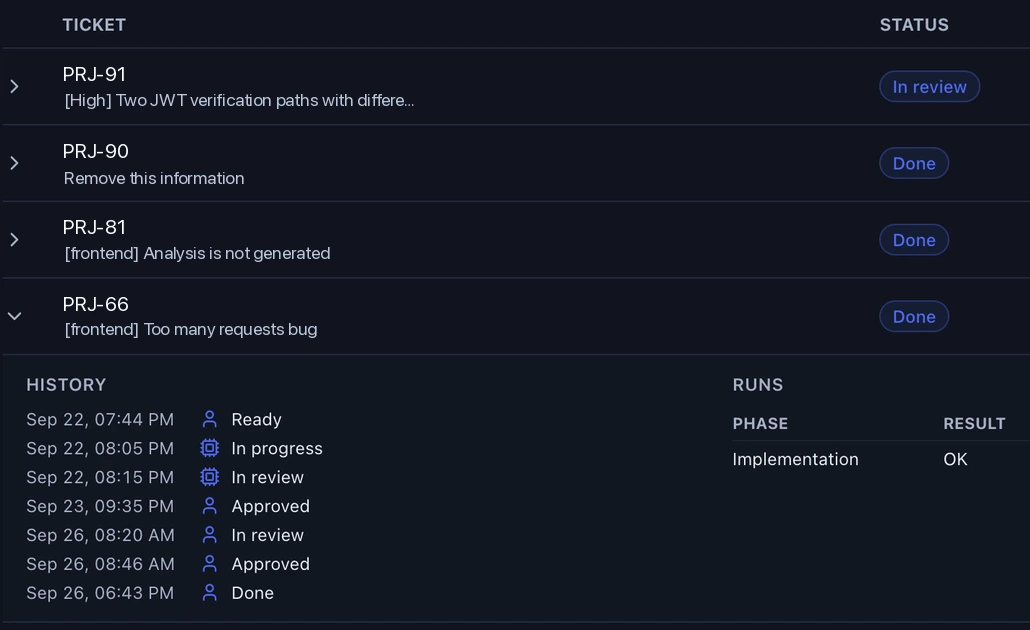Click the Implementation phase cell
Screen dimensions: 1030x630
[795, 459]
